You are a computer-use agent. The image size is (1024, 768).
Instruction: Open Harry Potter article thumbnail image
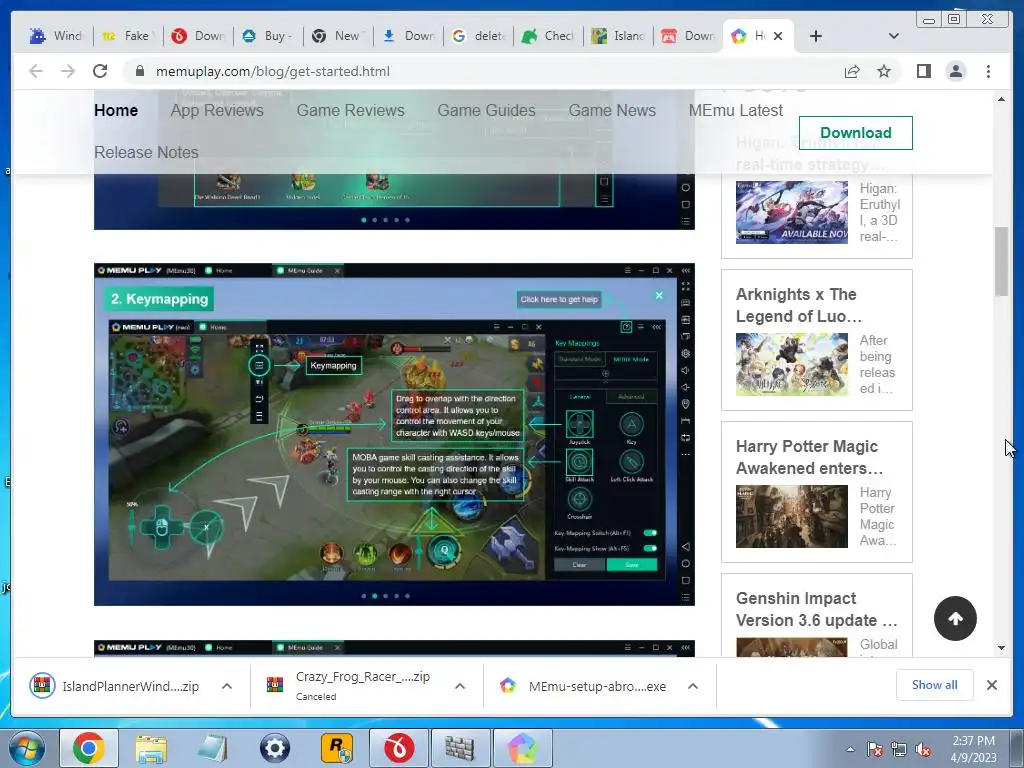(792, 517)
